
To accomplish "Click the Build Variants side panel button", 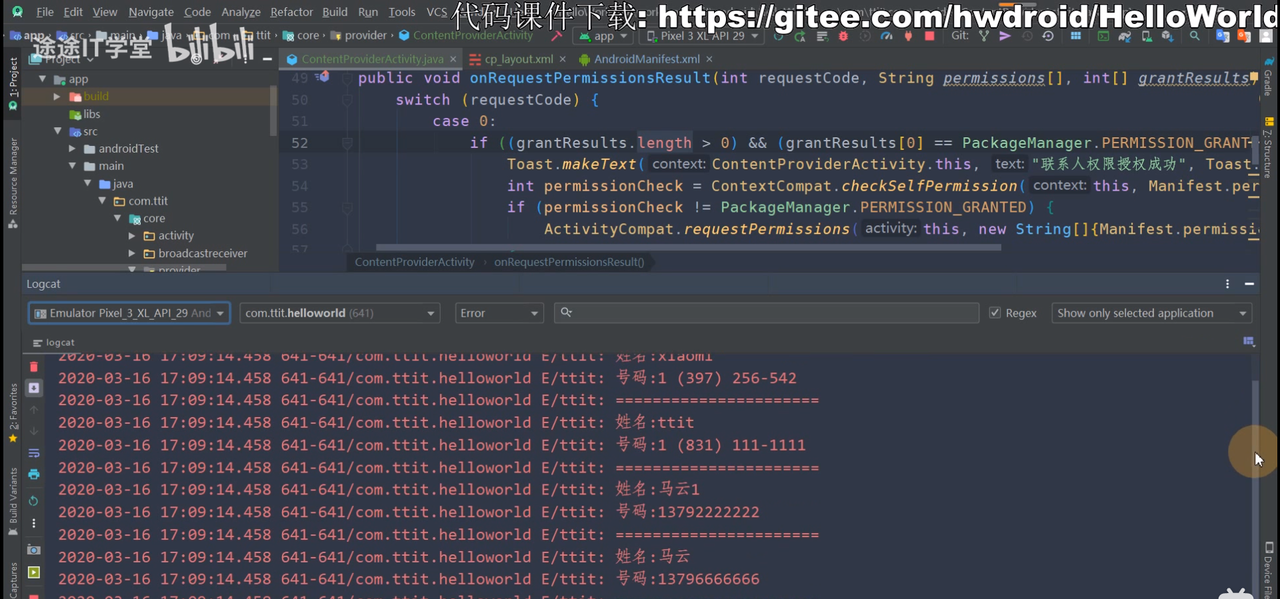I will point(13,497).
